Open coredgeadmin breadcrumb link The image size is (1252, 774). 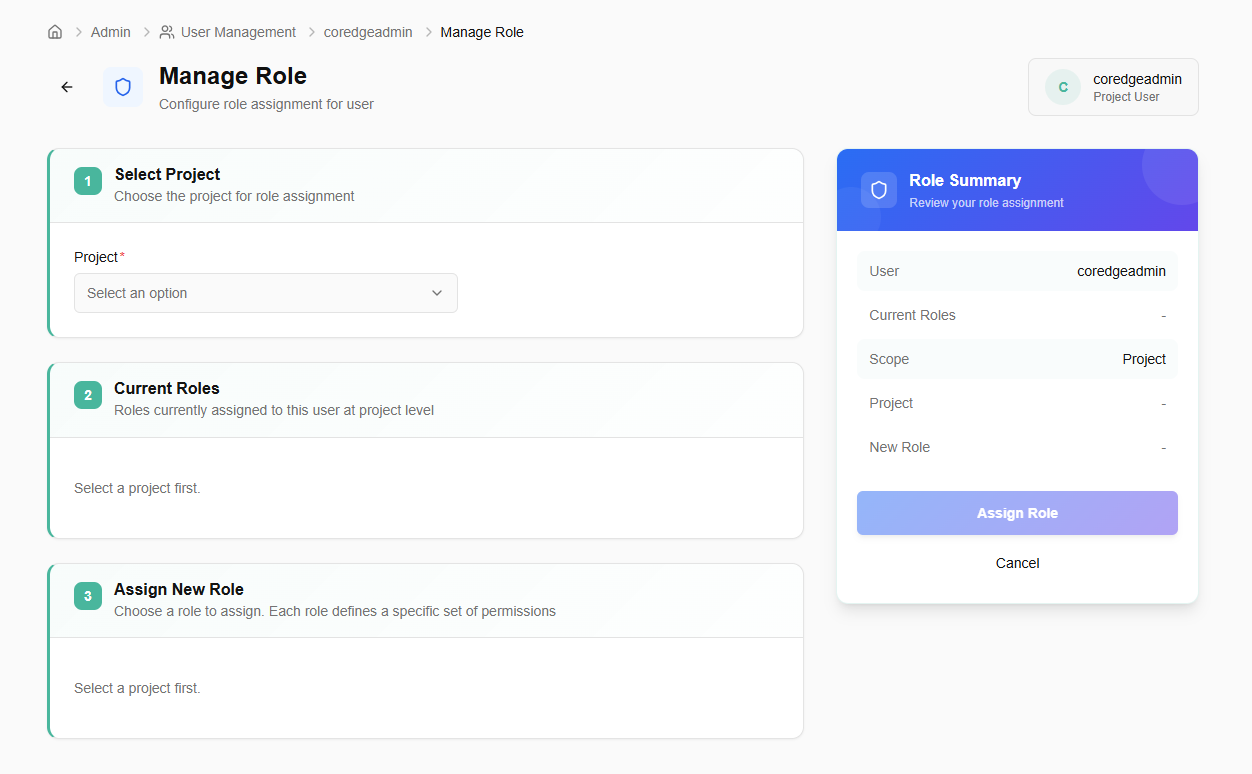click(368, 32)
